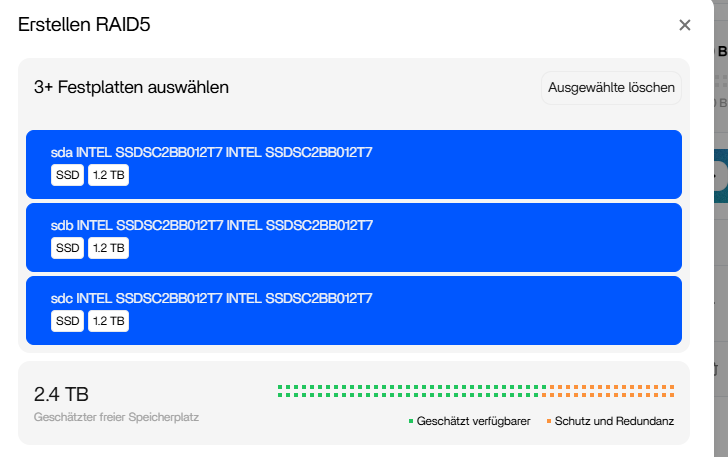728x457 pixels.
Task: Deselect the sdb INTEL SSD disk card
Action: point(354,237)
